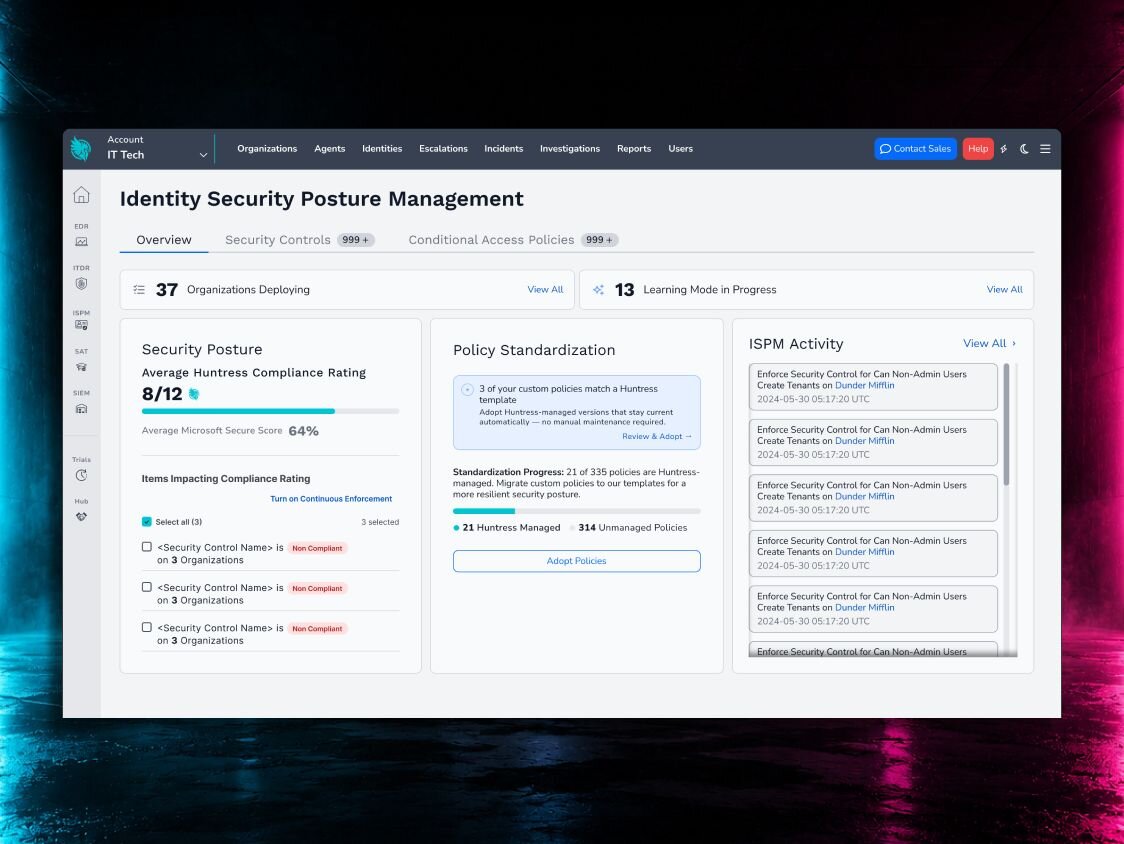The image size is (1124, 844).
Task: Click the standardization progress bar
Action: click(x=576, y=511)
